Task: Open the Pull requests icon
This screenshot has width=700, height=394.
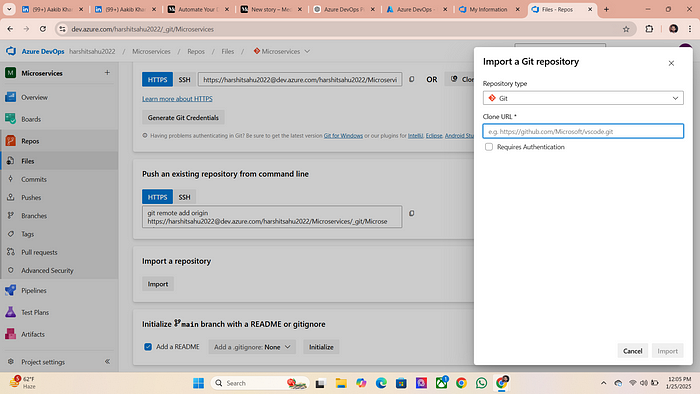Action: point(11,252)
